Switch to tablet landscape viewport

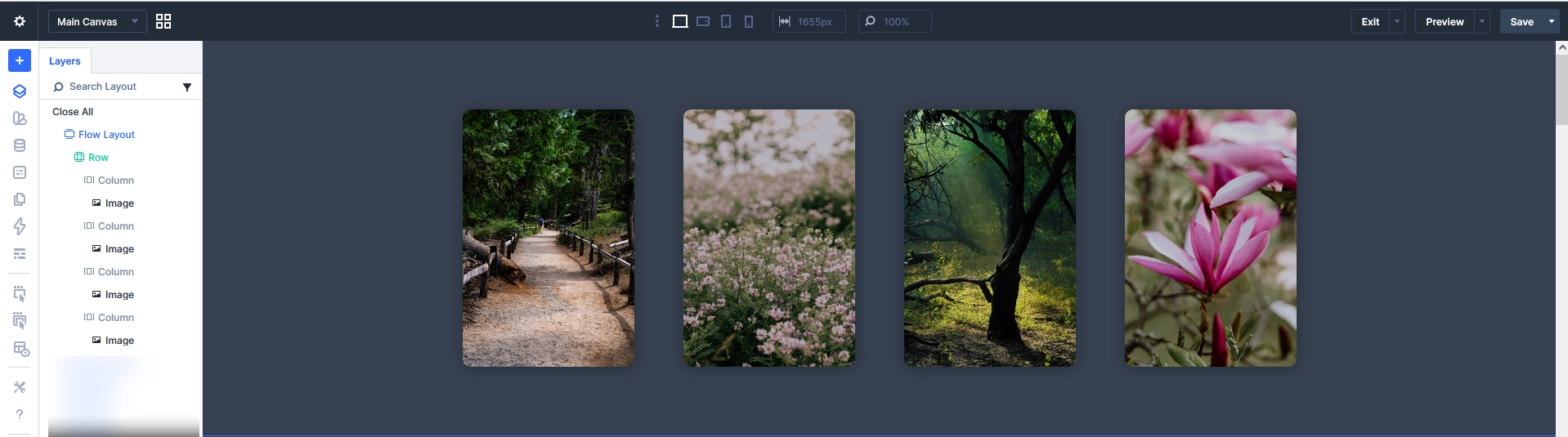(703, 21)
